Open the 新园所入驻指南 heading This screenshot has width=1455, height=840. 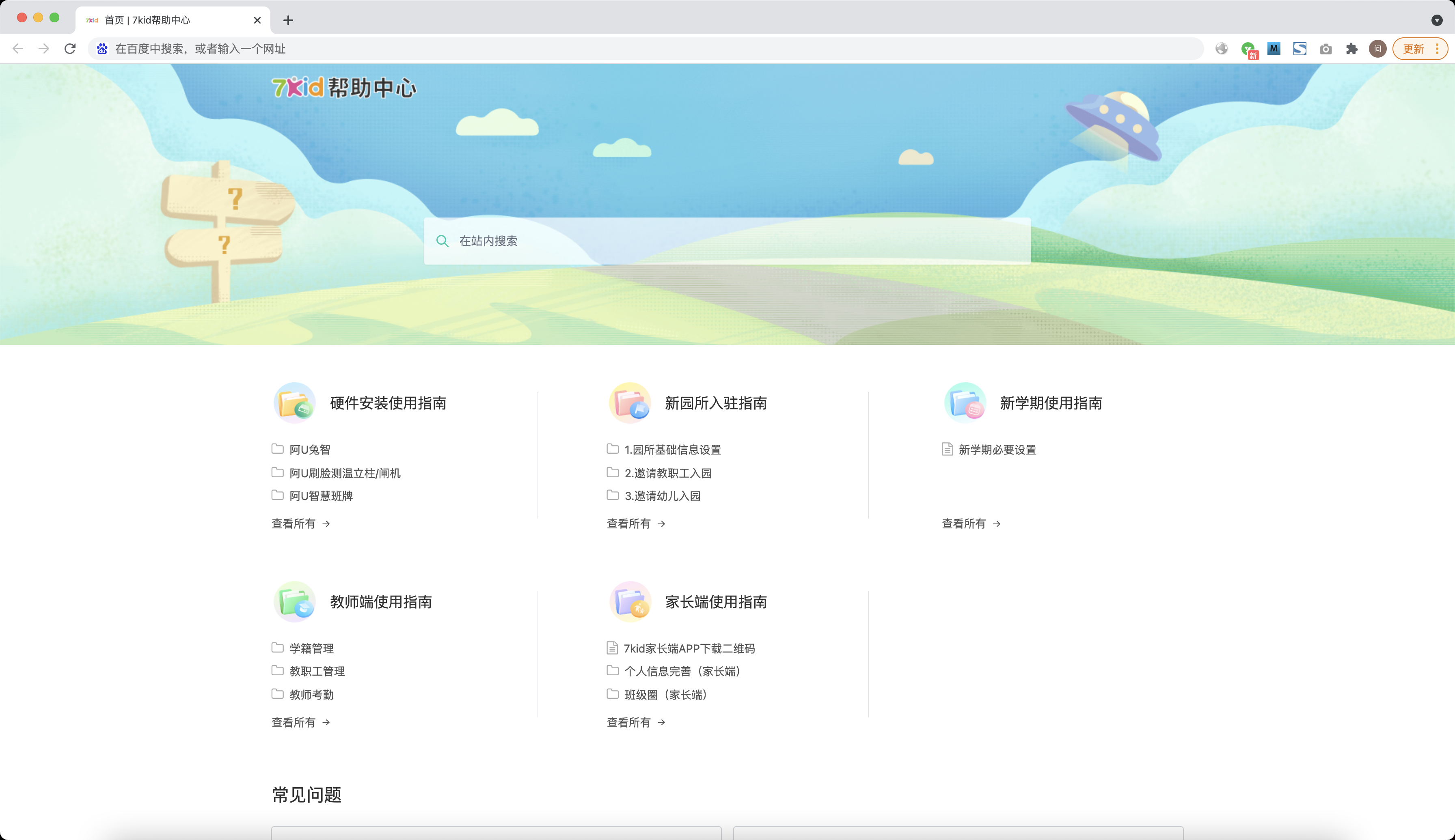pos(716,403)
